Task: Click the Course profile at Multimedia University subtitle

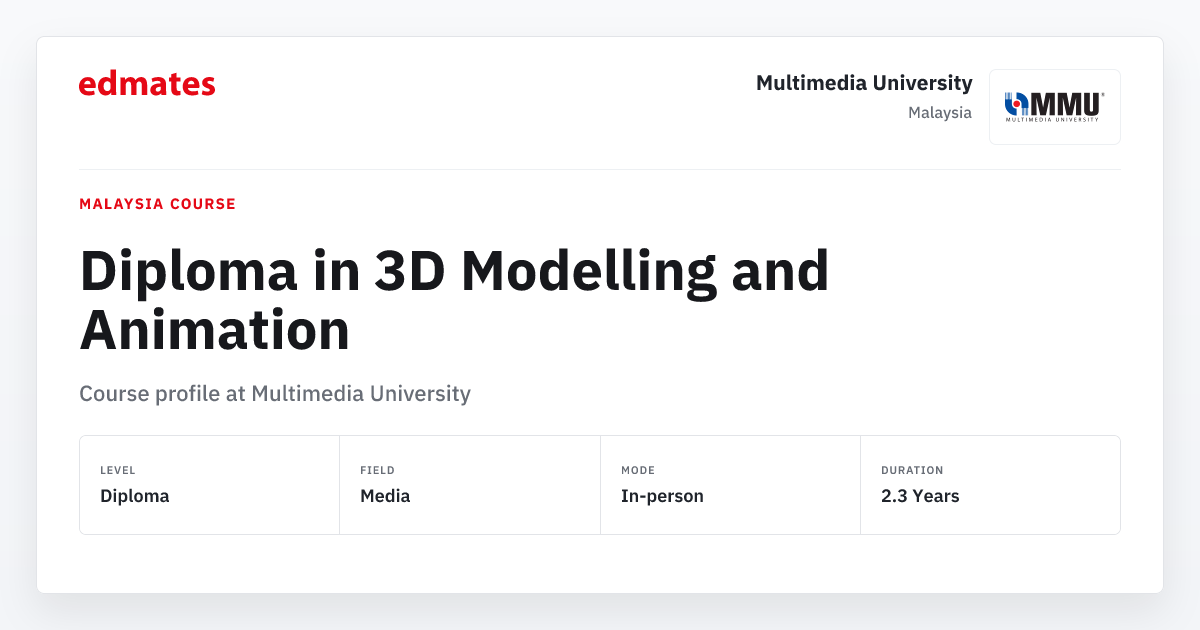Action: coord(275,394)
